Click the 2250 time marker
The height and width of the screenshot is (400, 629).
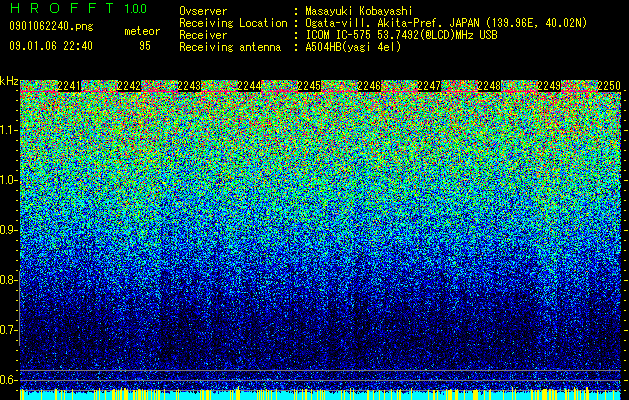click(609, 86)
